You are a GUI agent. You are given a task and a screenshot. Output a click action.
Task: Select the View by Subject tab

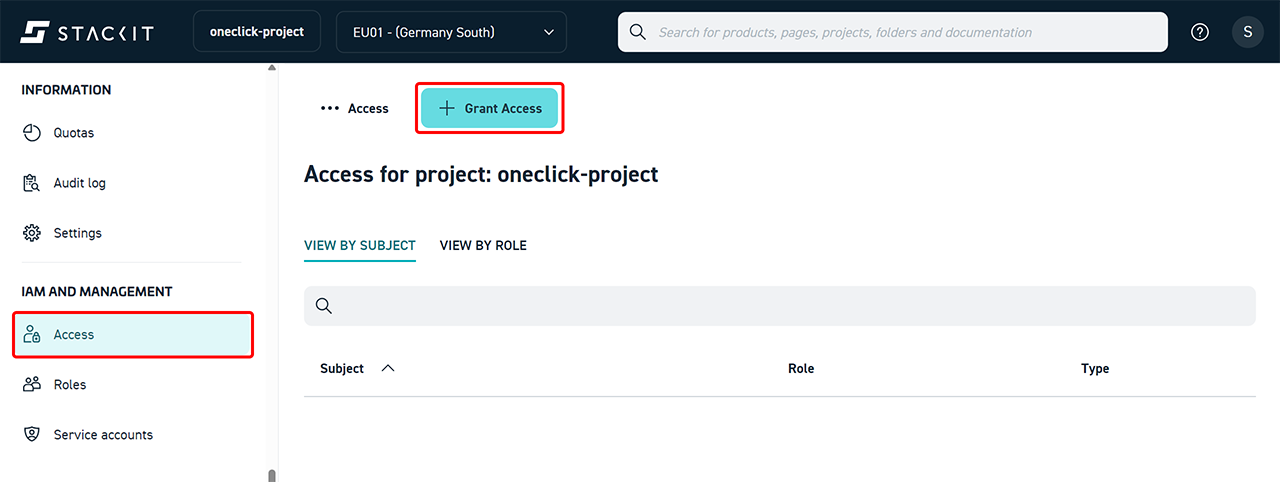click(x=359, y=245)
